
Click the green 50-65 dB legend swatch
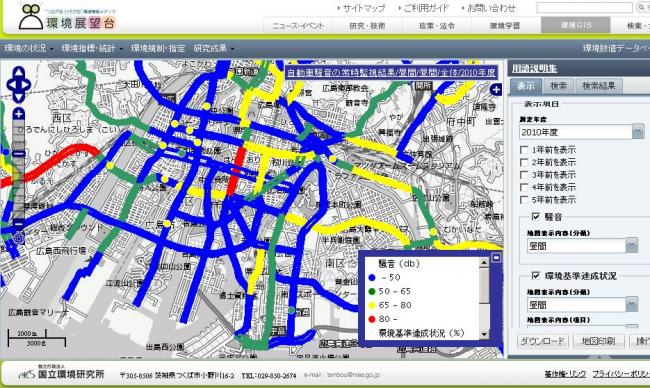372,291
